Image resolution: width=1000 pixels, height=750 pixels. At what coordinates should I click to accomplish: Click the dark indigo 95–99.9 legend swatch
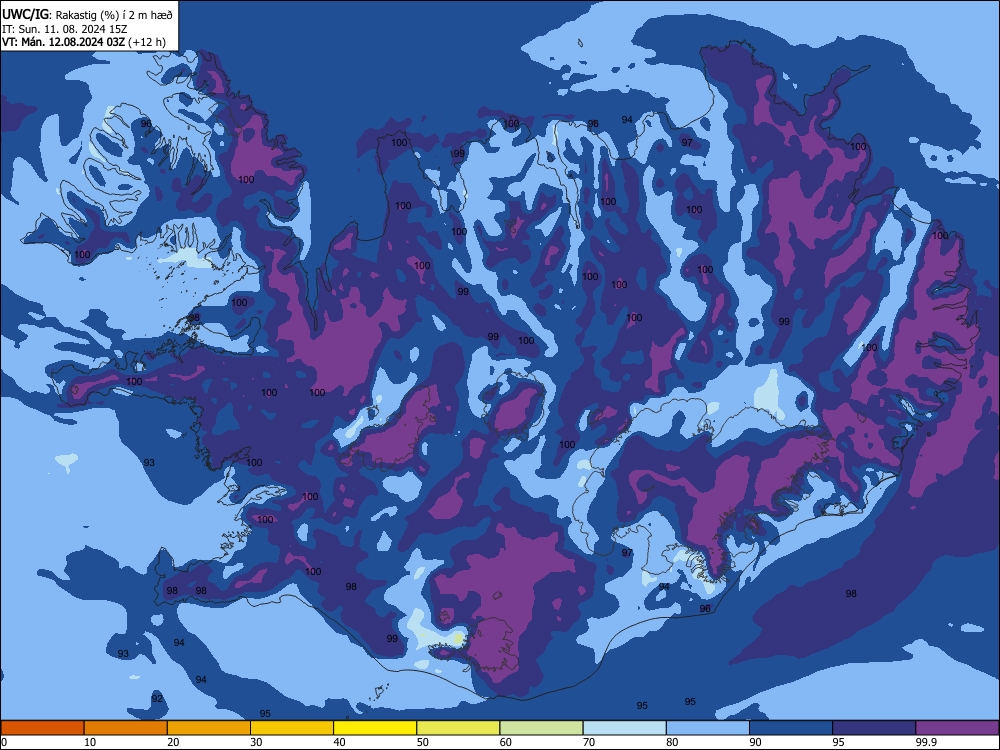point(874,728)
